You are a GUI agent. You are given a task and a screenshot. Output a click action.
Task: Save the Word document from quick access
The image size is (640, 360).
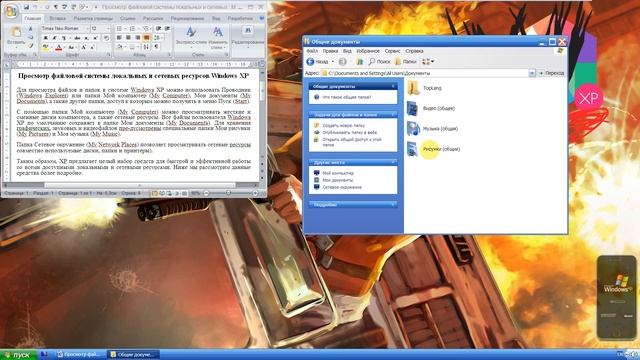(26, 7)
